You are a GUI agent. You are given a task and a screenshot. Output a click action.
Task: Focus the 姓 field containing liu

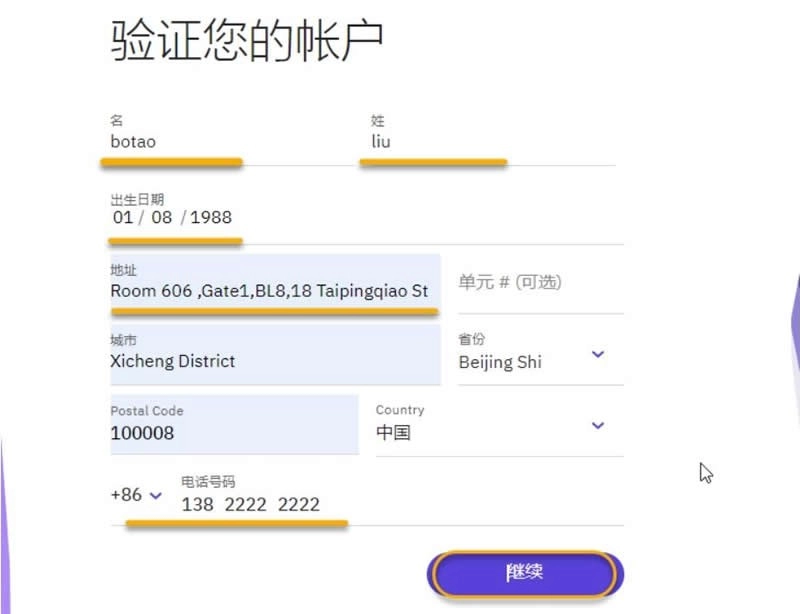[x=490, y=142]
